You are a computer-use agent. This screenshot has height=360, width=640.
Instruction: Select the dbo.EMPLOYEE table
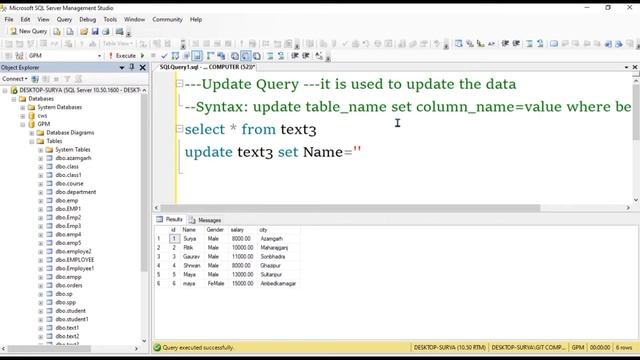pos(75,260)
